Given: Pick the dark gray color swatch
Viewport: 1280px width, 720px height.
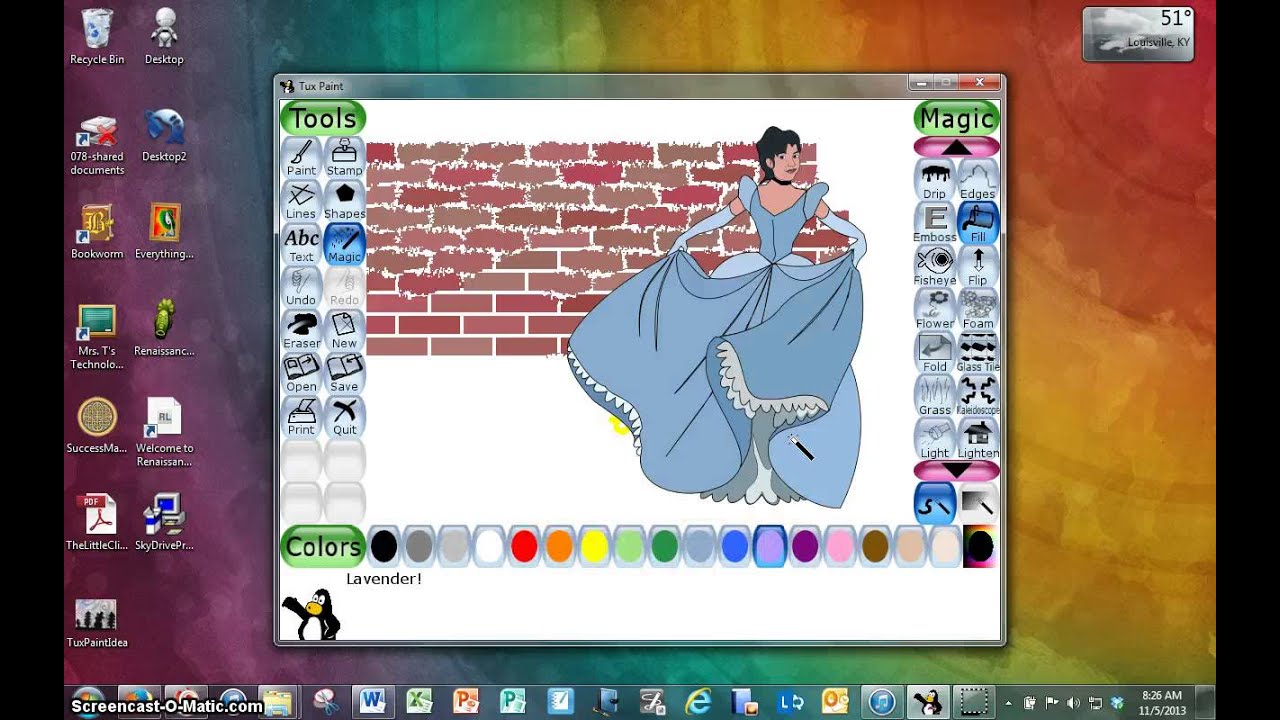Looking at the screenshot, I should pyautogui.click(x=419, y=546).
